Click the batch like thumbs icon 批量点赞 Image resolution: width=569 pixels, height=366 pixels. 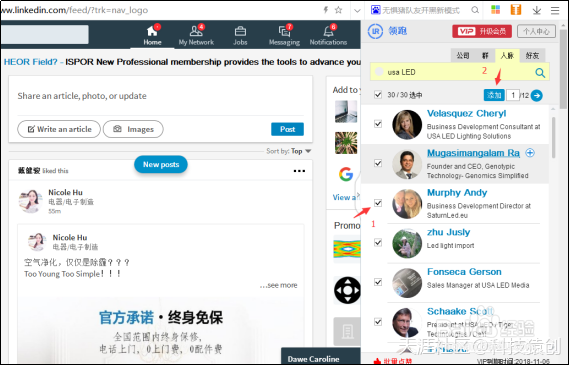[377, 361]
